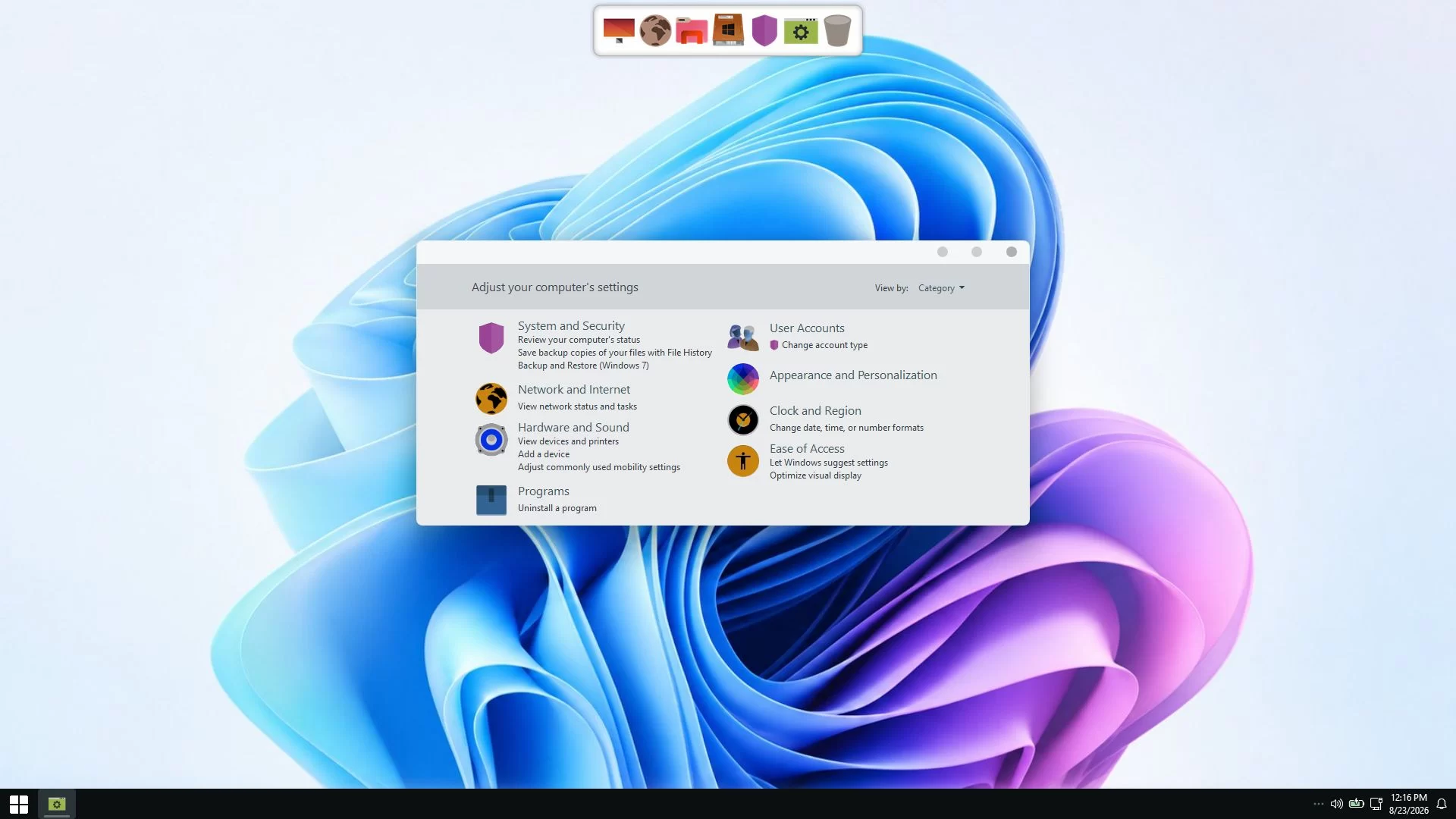
Task: Open Network and Internet category
Action: (574, 390)
